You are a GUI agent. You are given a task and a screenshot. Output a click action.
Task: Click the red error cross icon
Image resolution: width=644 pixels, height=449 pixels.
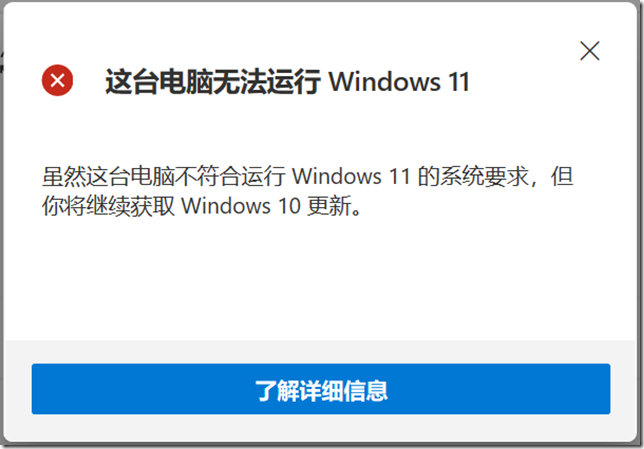click(58, 80)
